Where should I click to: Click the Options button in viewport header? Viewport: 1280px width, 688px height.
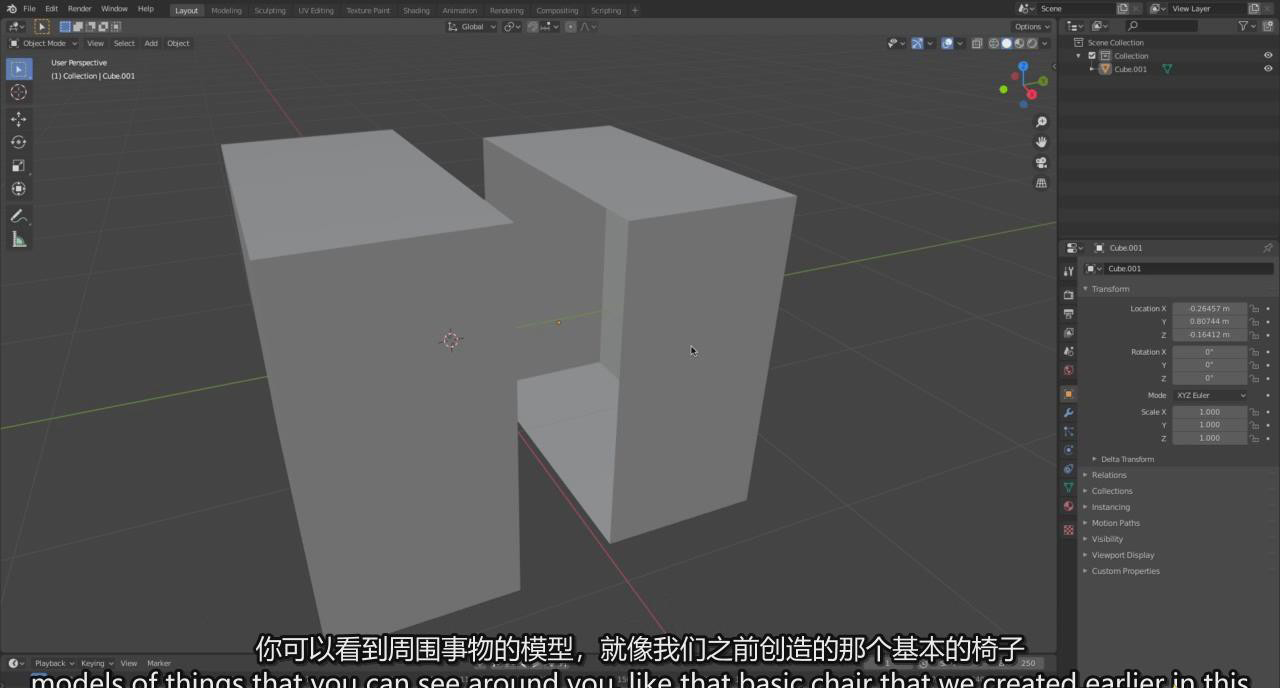tap(1030, 27)
